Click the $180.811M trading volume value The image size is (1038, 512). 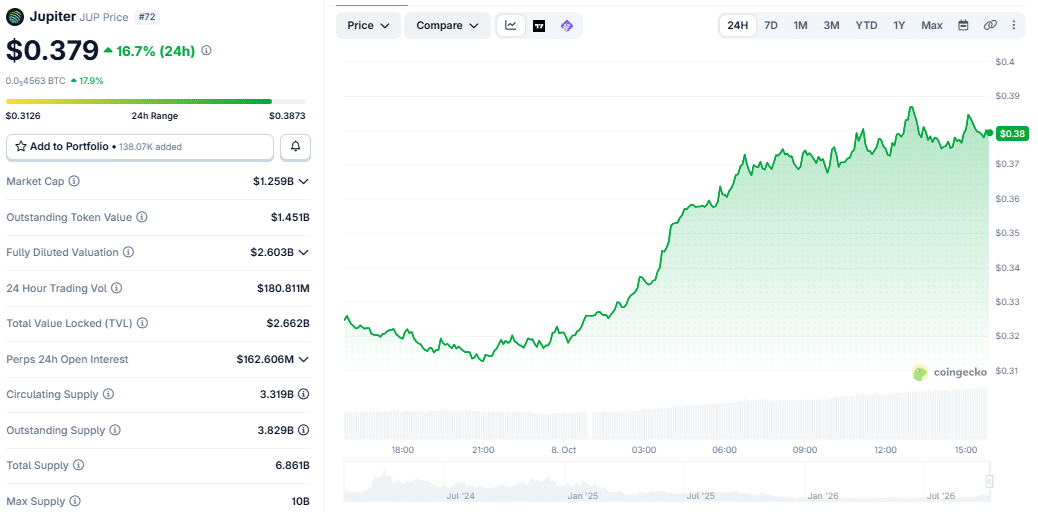click(x=283, y=288)
